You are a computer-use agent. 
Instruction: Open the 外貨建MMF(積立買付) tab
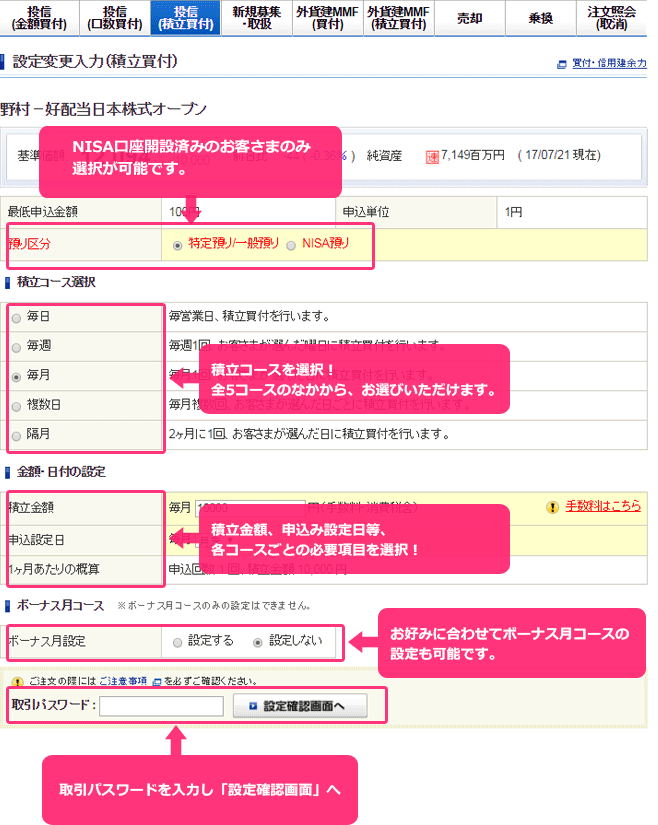click(399, 18)
